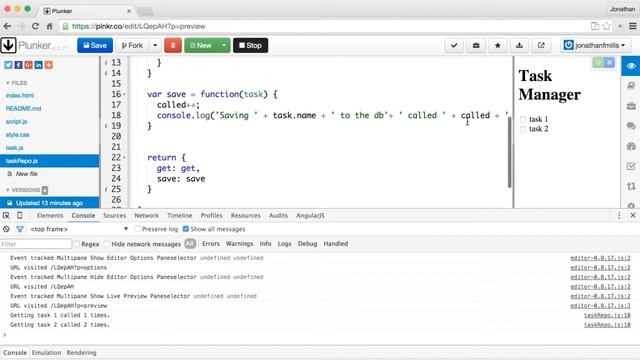
Task: Uncheck Show all messages checkbox
Action: point(186,229)
